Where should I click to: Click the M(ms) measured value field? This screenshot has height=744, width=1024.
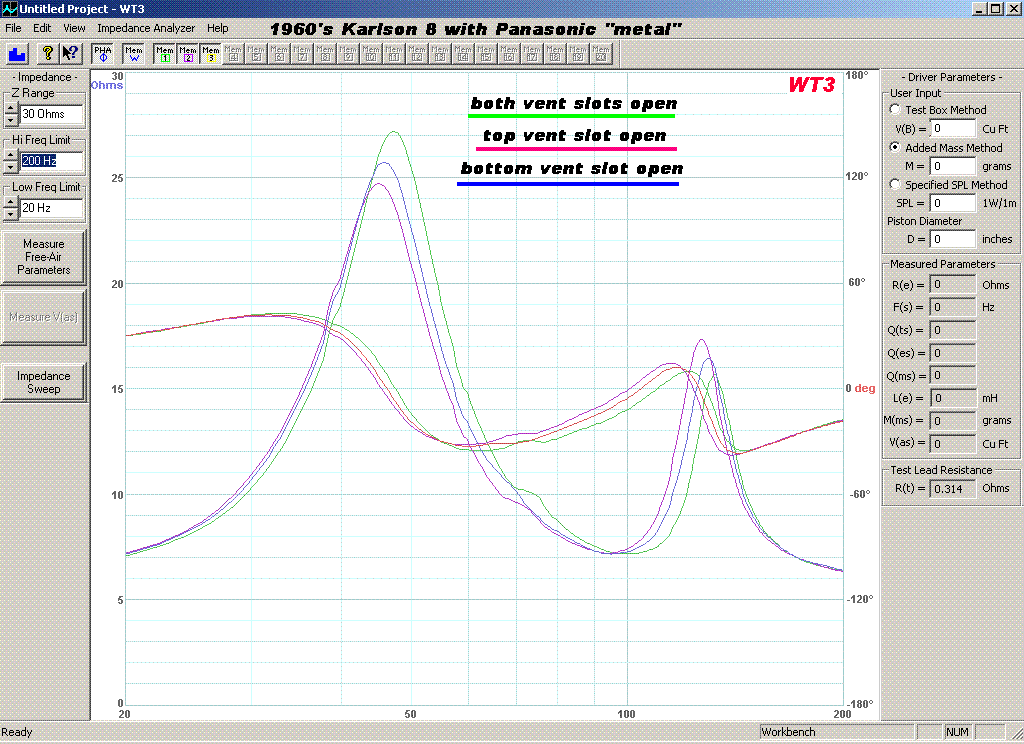[953, 421]
